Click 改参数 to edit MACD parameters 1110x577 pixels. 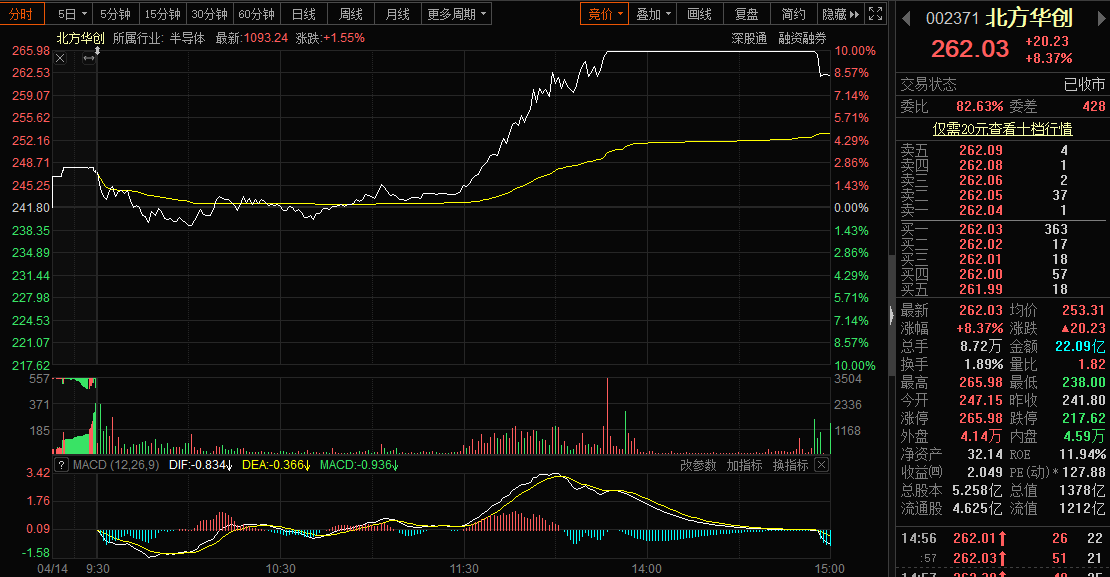click(698, 465)
